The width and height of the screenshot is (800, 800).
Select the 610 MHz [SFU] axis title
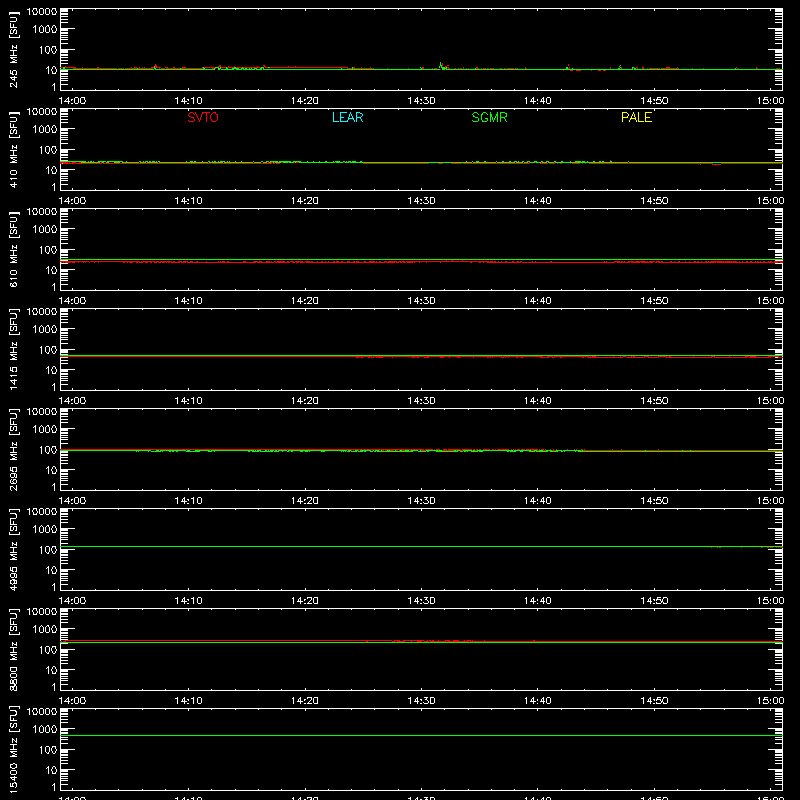(13, 250)
